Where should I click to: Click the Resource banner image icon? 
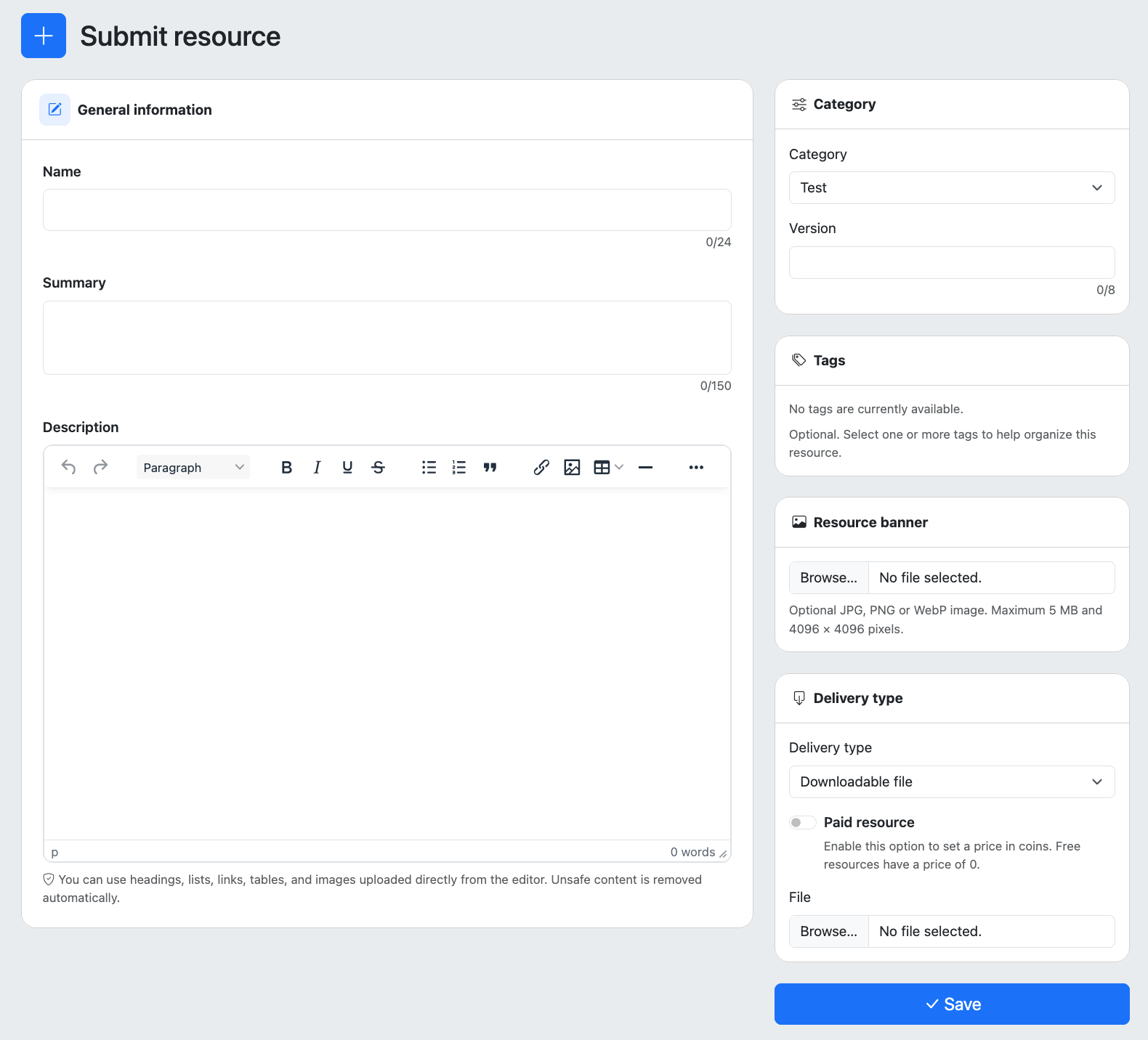click(799, 522)
